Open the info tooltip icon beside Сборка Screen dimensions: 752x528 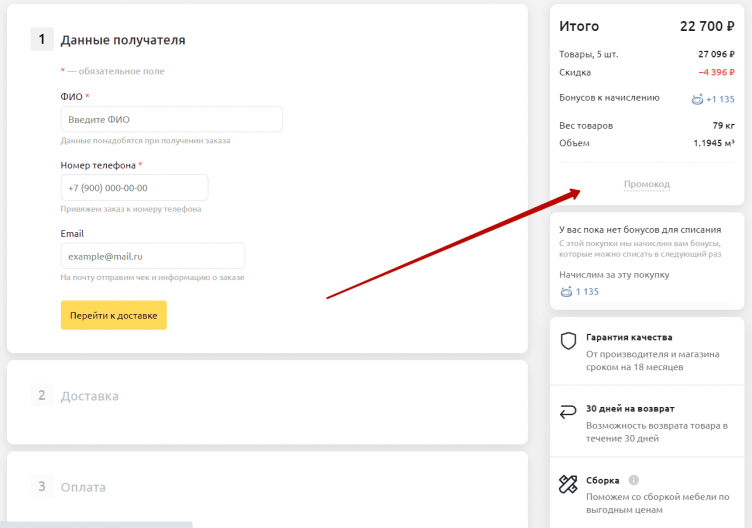coord(634,480)
